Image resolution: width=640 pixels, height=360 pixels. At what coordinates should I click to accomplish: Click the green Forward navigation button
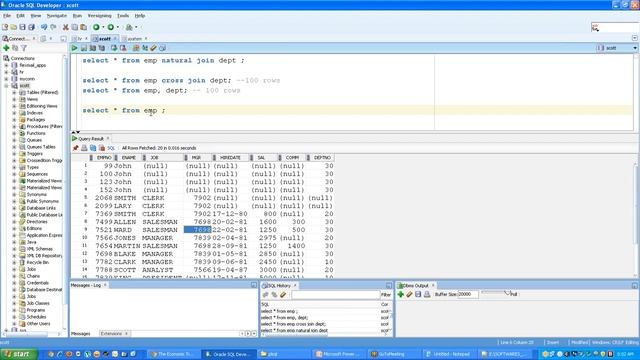tap(111, 27)
